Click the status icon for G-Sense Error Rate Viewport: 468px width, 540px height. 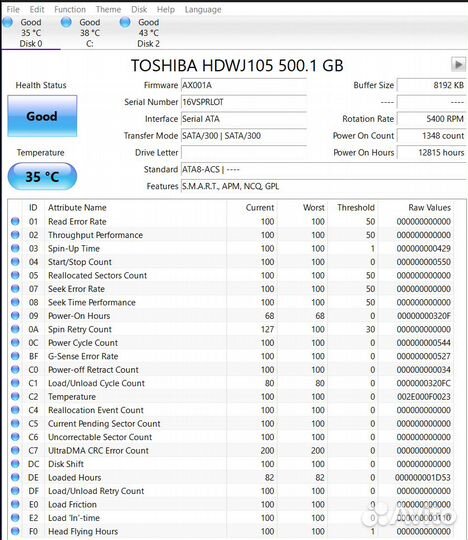(15, 356)
